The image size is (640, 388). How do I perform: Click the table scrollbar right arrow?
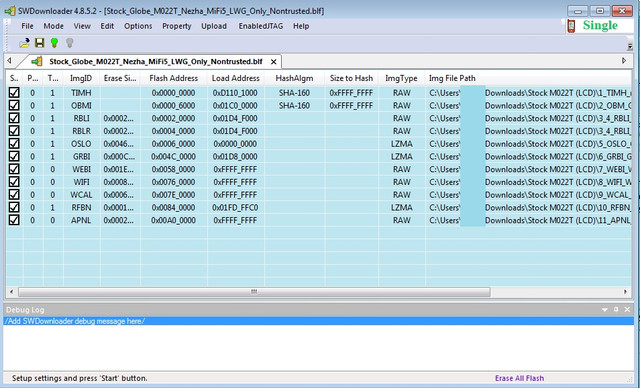tap(625, 292)
